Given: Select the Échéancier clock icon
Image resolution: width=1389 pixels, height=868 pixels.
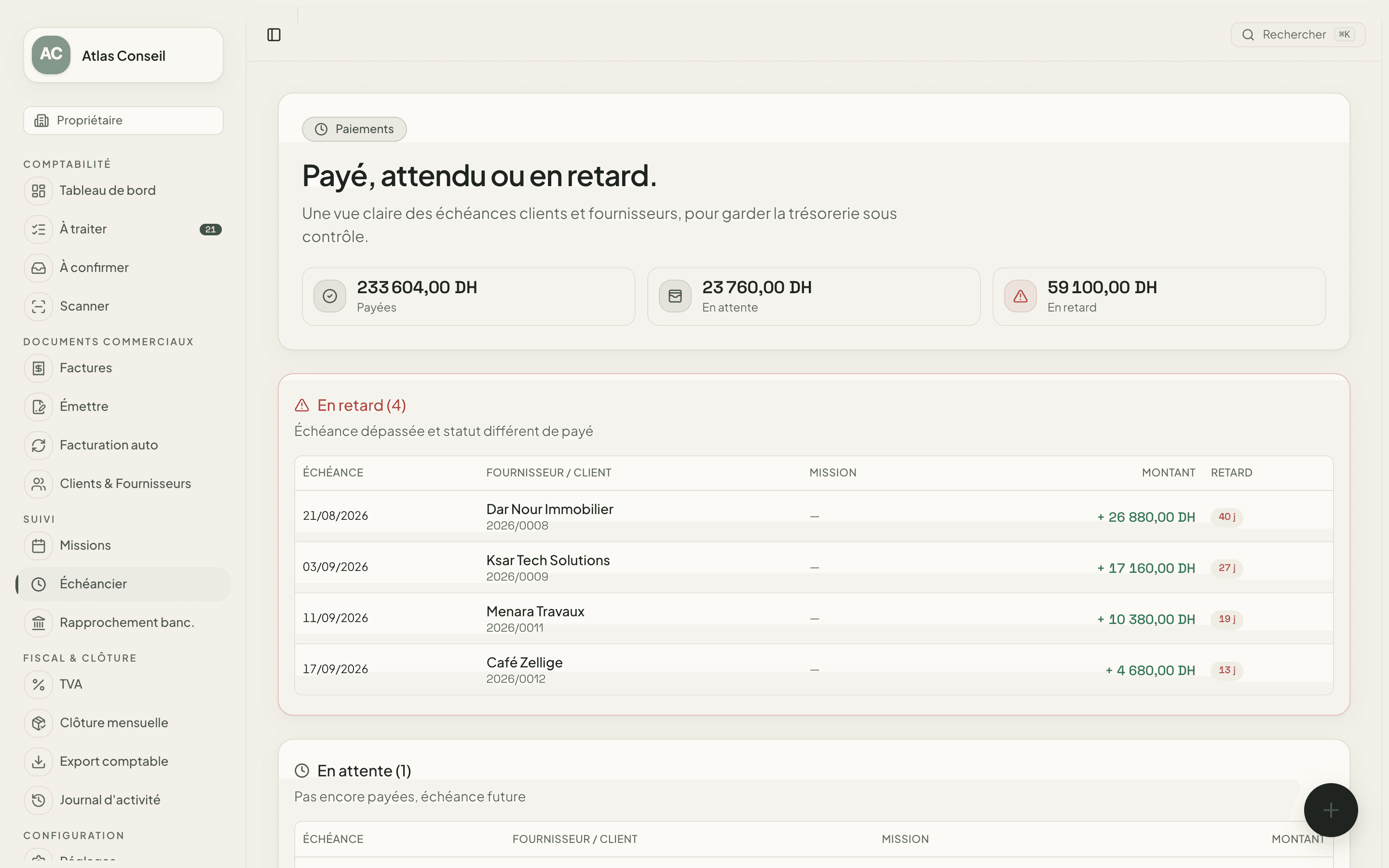Looking at the screenshot, I should point(39,584).
